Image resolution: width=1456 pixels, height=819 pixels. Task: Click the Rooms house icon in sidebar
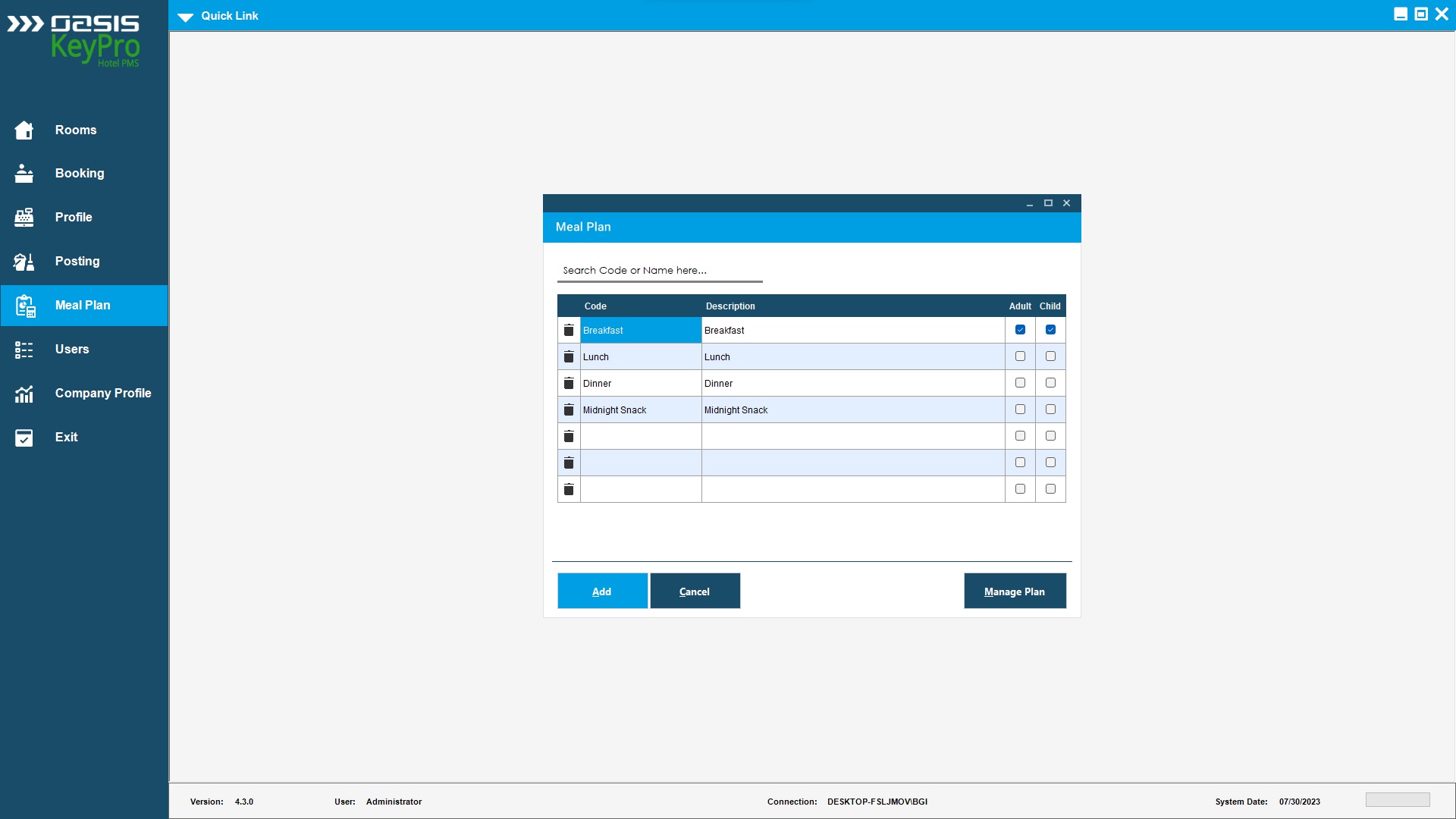(24, 130)
